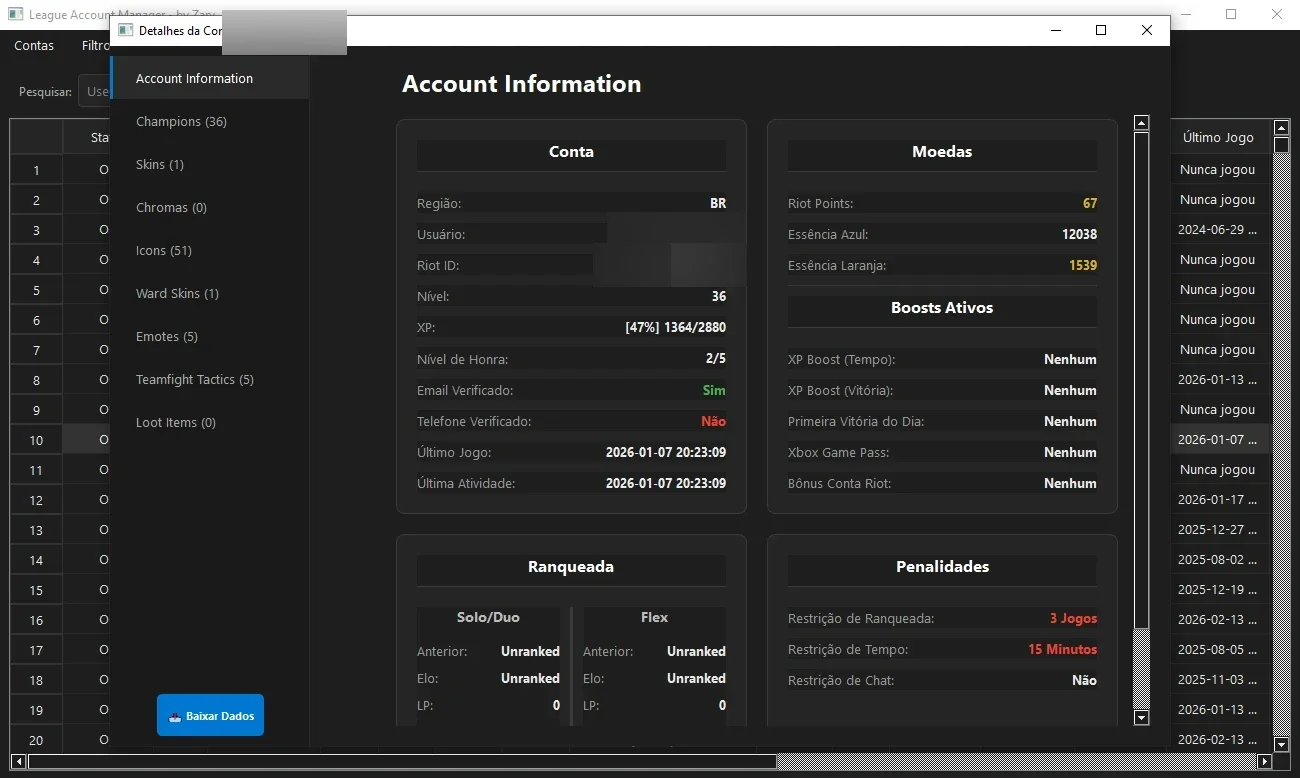Viewport: 1300px width, 778px height.
Task: Click main window horizontal scroll-left arrow
Action: tap(19, 762)
